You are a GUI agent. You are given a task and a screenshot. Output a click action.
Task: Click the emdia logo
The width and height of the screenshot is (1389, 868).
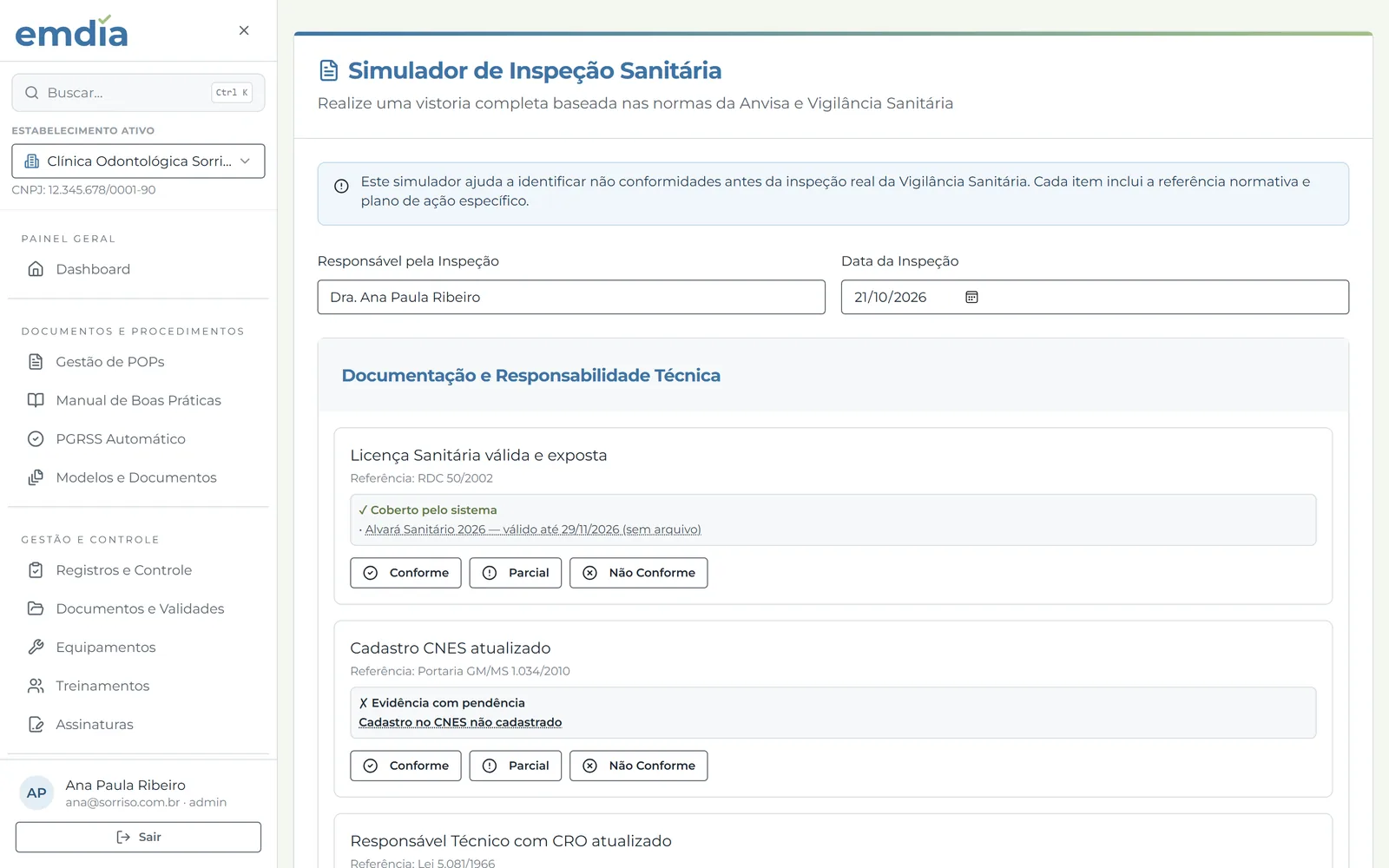[x=71, y=31]
